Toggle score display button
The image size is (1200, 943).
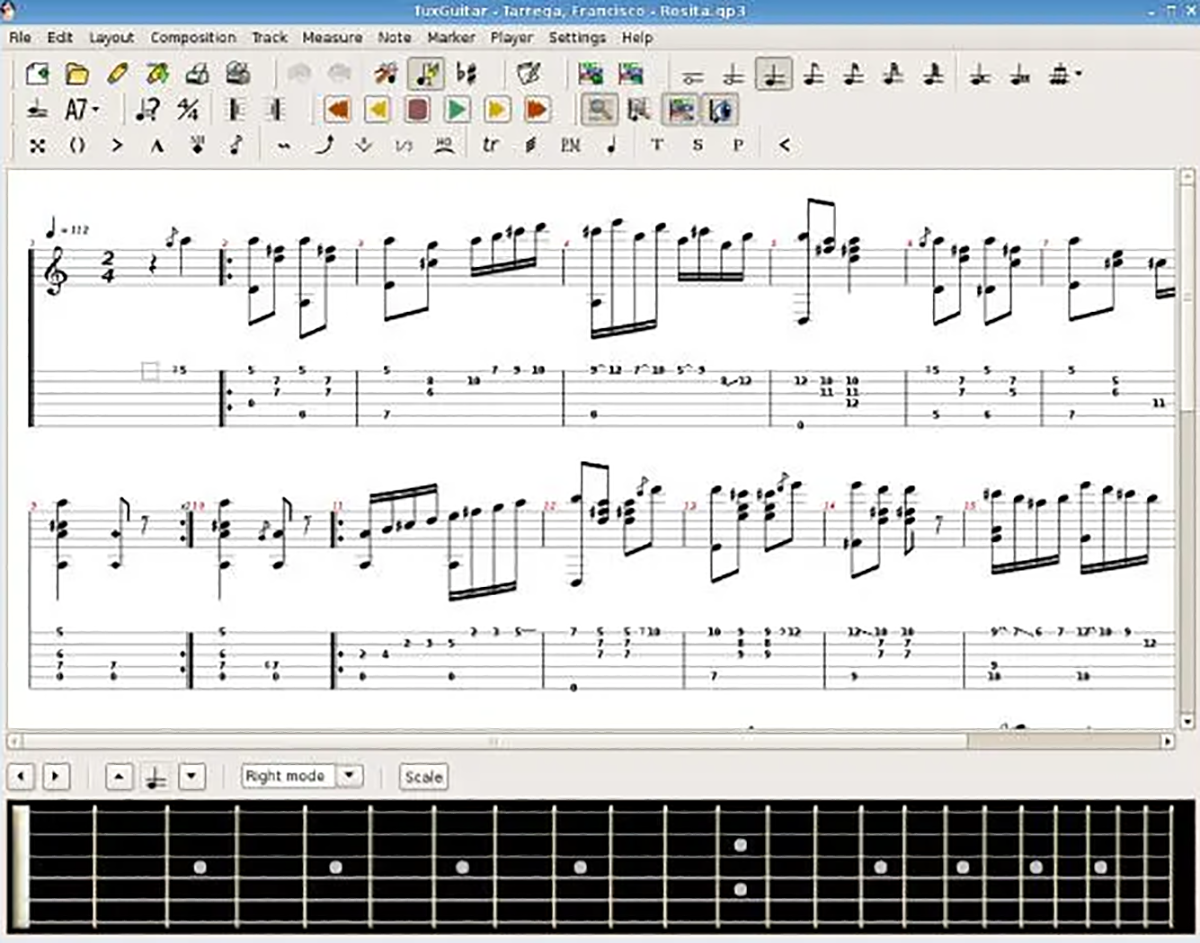(x=720, y=109)
